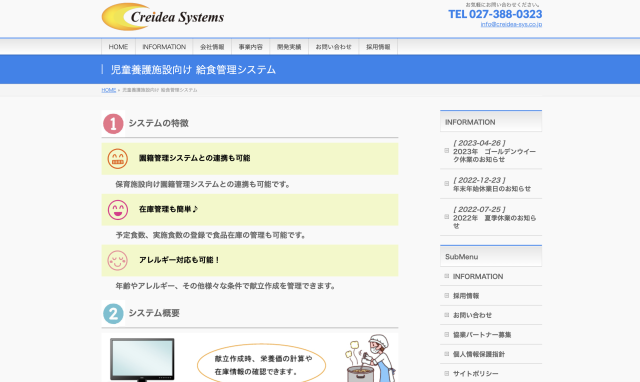
Task: Follow the HOME breadcrumb link
Action: pyautogui.click(x=109, y=90)
